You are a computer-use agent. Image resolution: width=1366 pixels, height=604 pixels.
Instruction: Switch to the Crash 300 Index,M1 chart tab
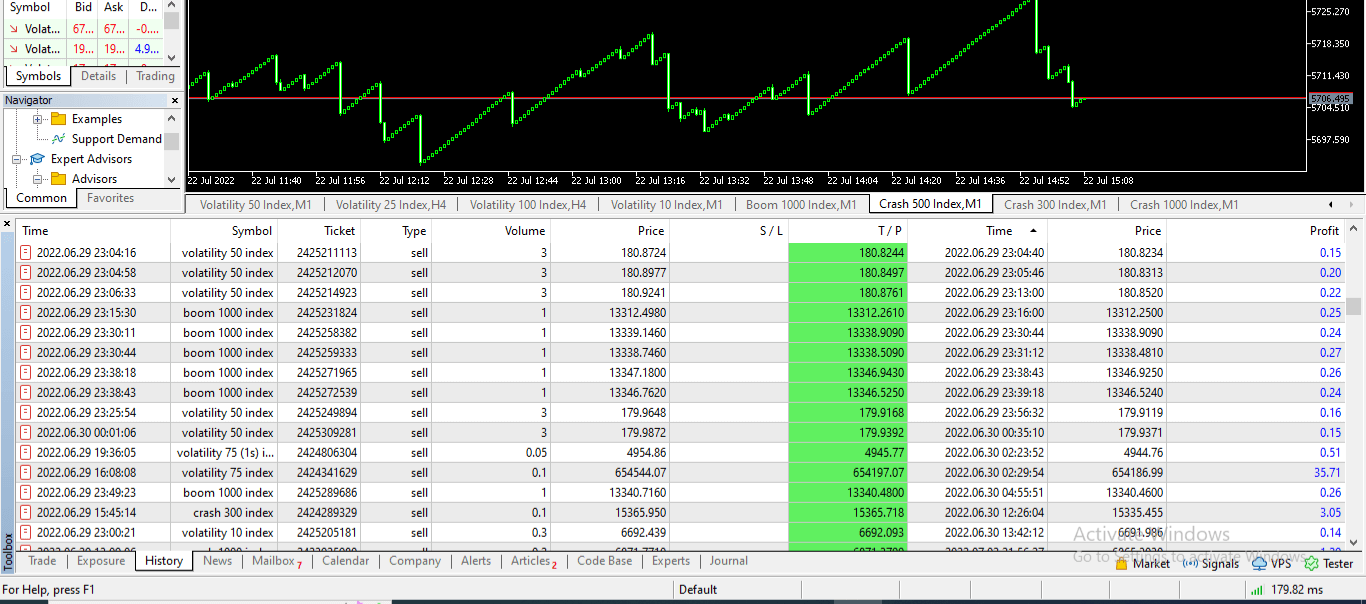click(1054, 204)
